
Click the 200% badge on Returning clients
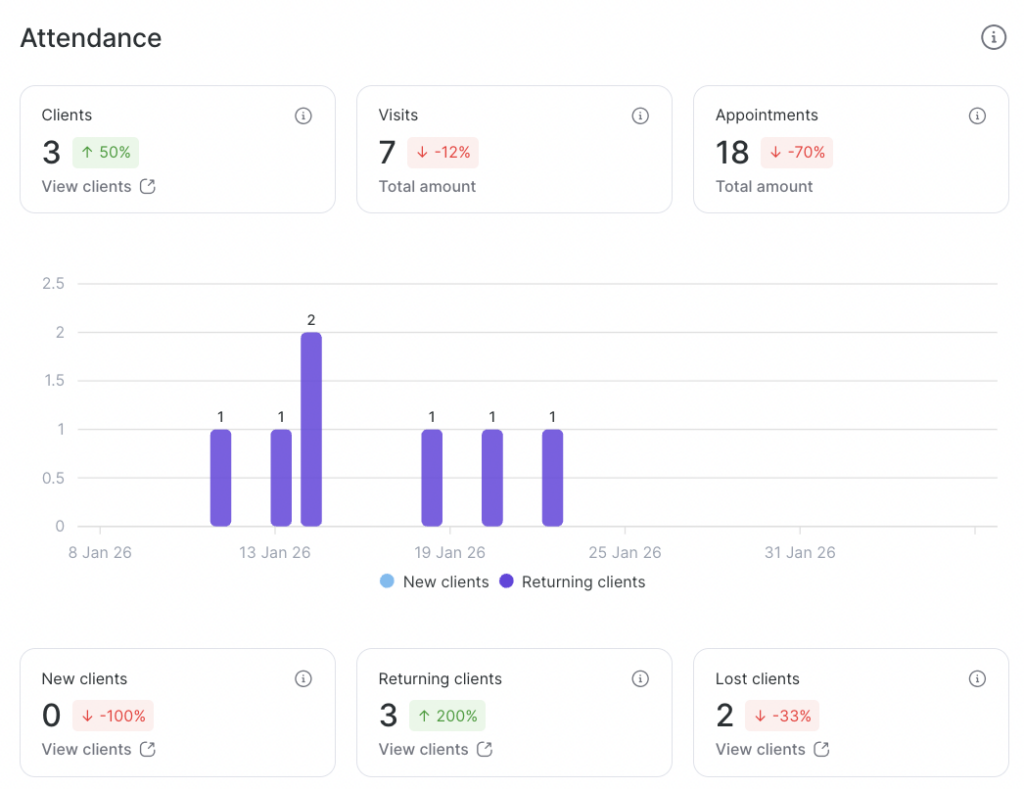click(447, 716)
